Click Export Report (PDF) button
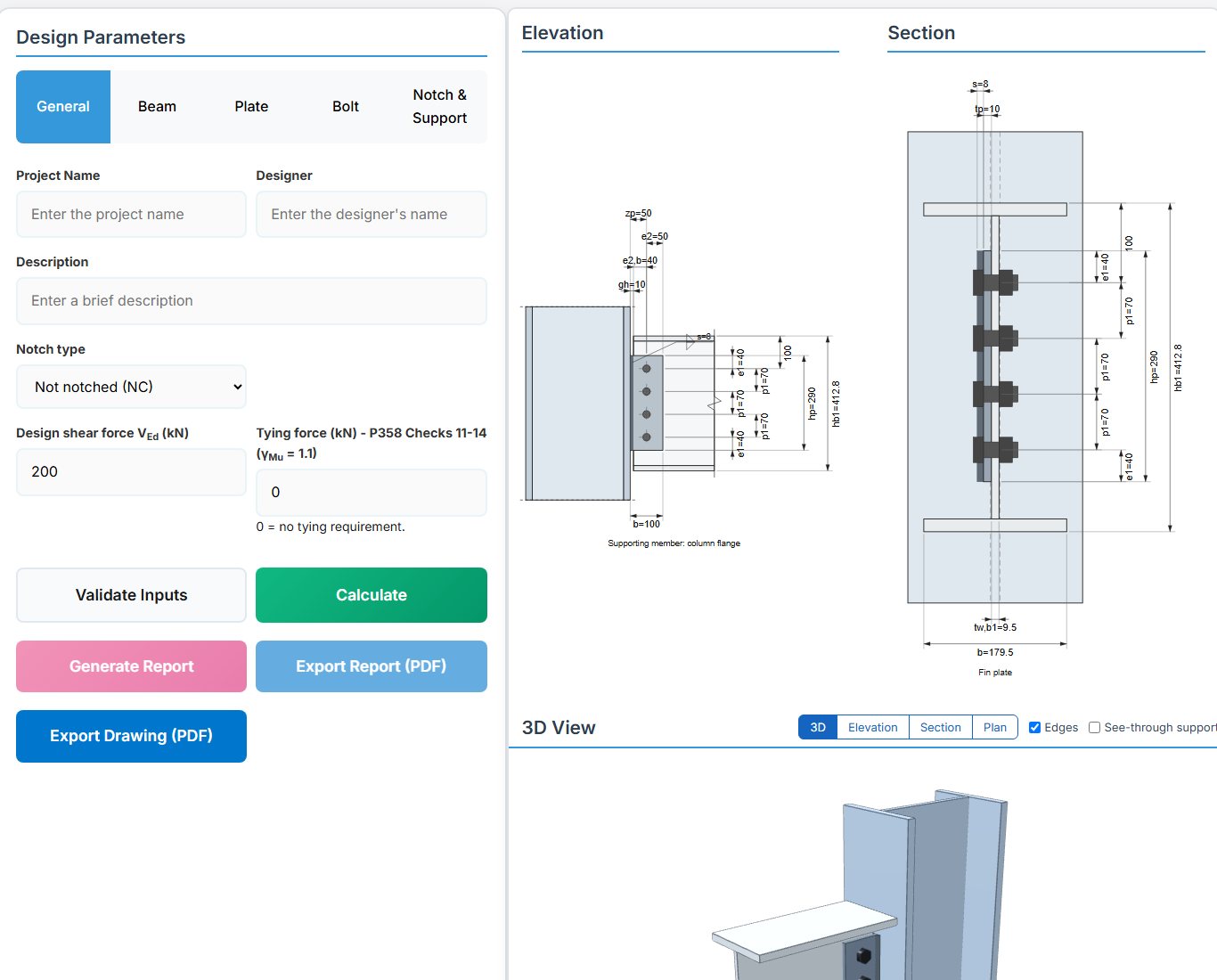Image resolution: width=1217 pixels, height=980 pixels. 372,666
